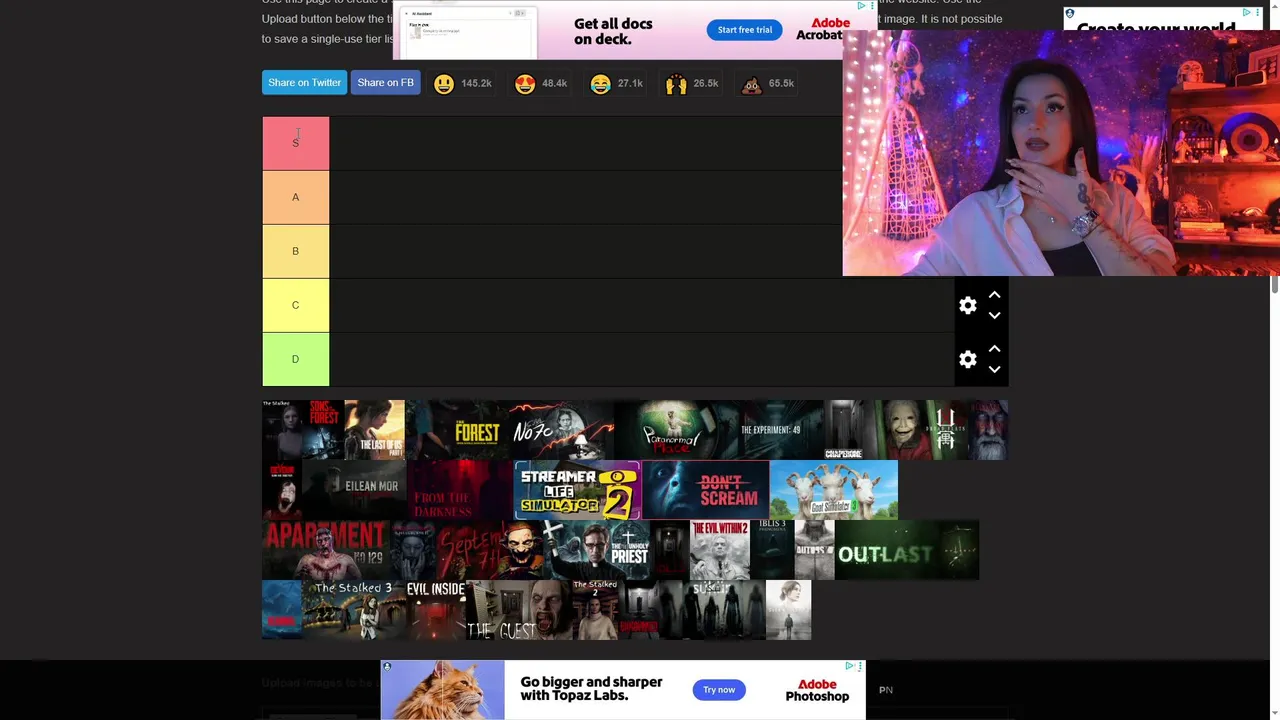Click the laughing face reaction emoji
The image size is (1280, 720).
point(600,84)
